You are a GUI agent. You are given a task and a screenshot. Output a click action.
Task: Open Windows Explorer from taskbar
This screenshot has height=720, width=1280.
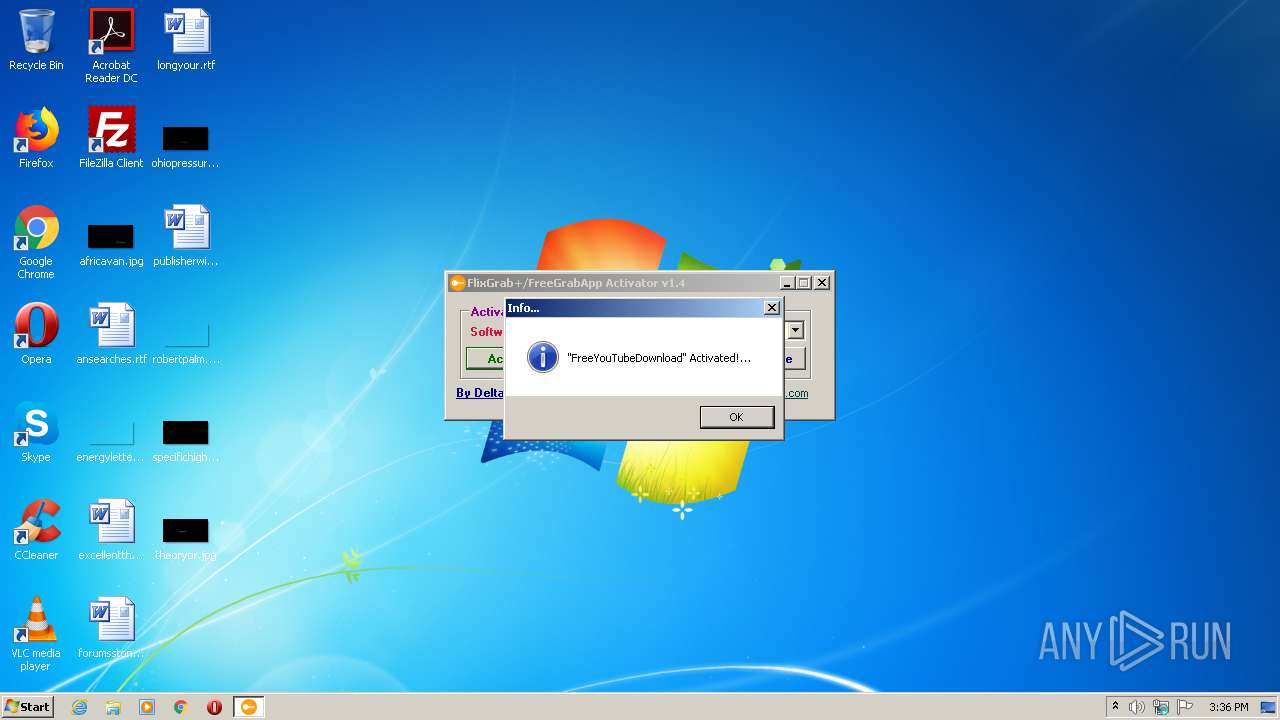(x=113, y=707)
